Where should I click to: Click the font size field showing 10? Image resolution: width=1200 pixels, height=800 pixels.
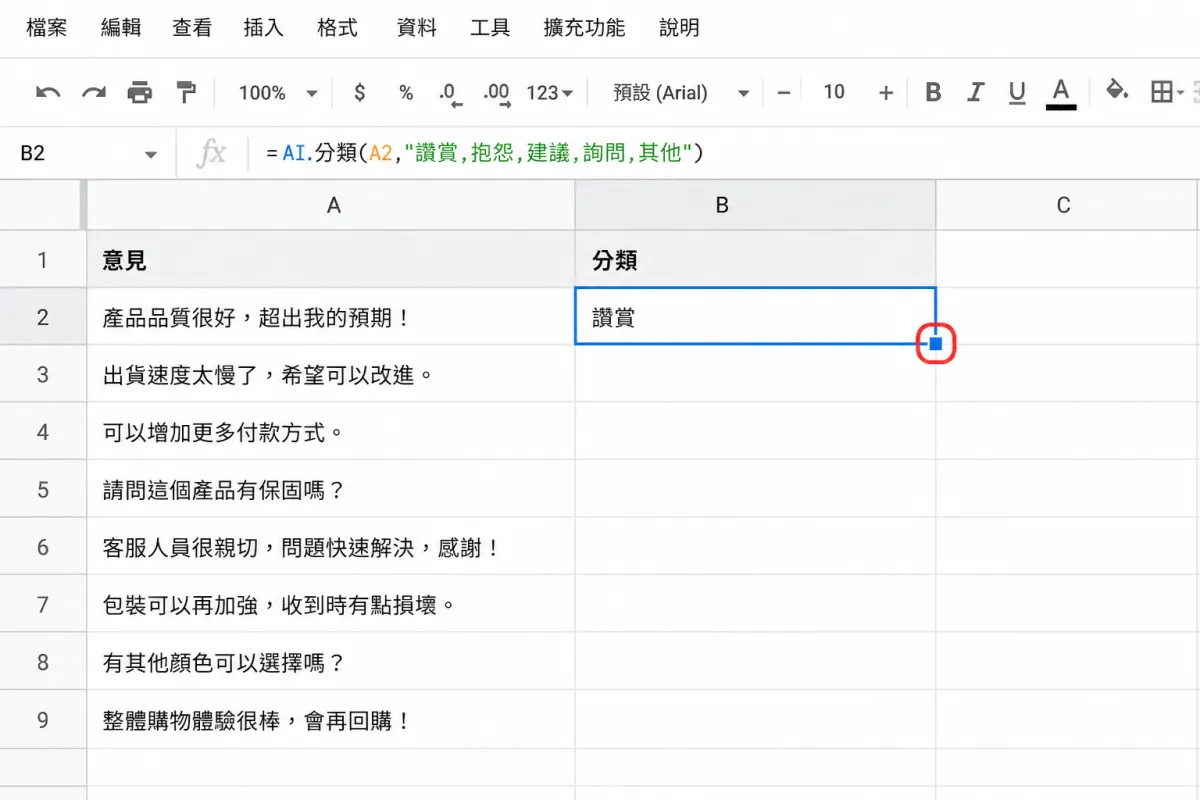(x=834, y=93)
